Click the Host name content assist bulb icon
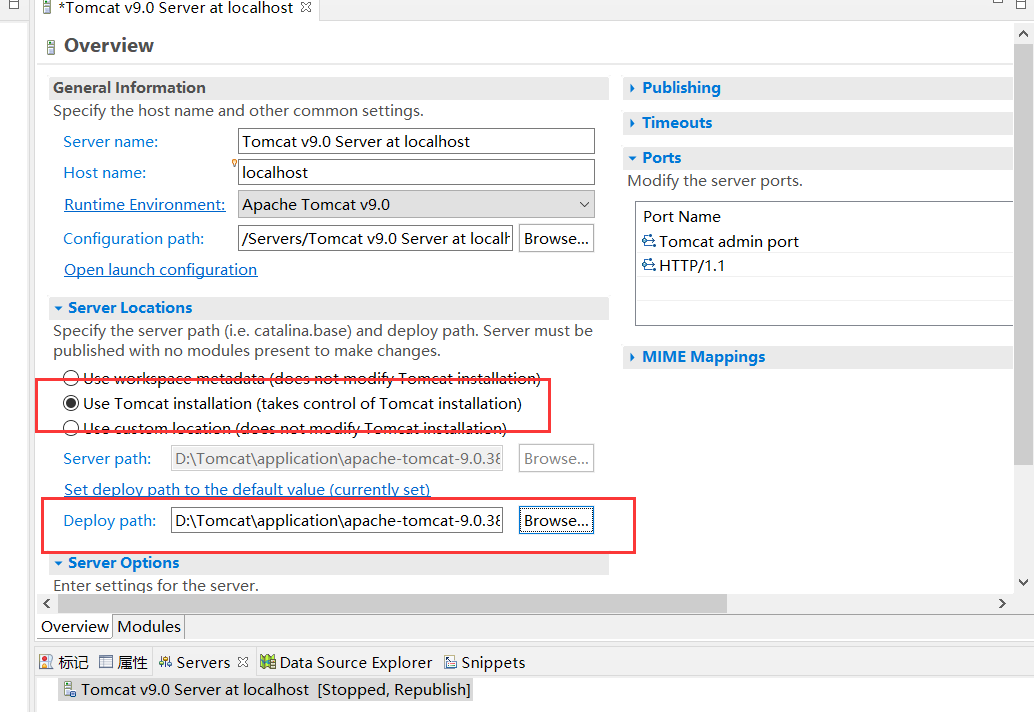This screenshot has height=712, width=1034. point(233,163)
